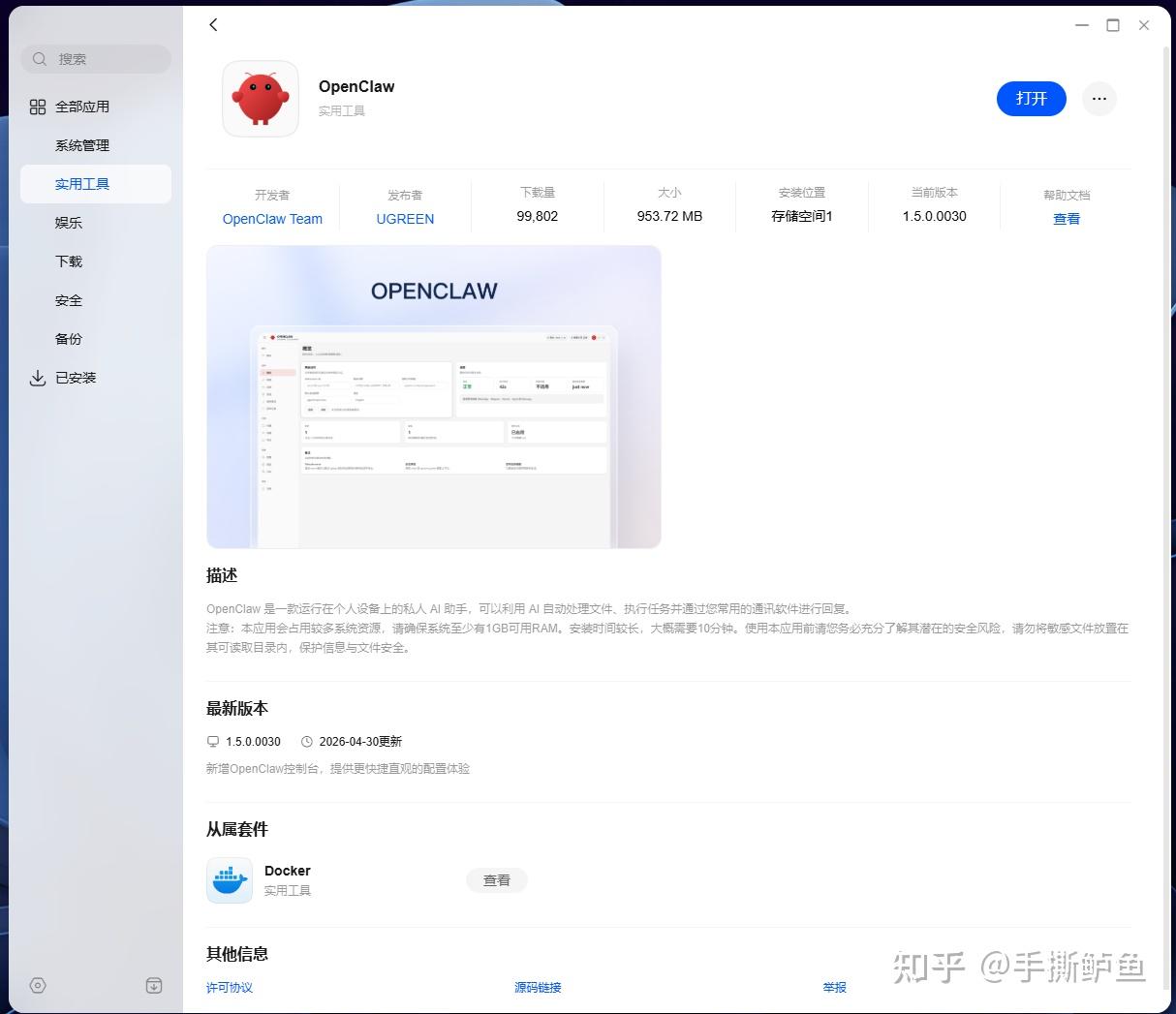The height and width of the screenshot is (1014, 1176).
Task: Open the three-dots more options button
Action: (1099, 99)
